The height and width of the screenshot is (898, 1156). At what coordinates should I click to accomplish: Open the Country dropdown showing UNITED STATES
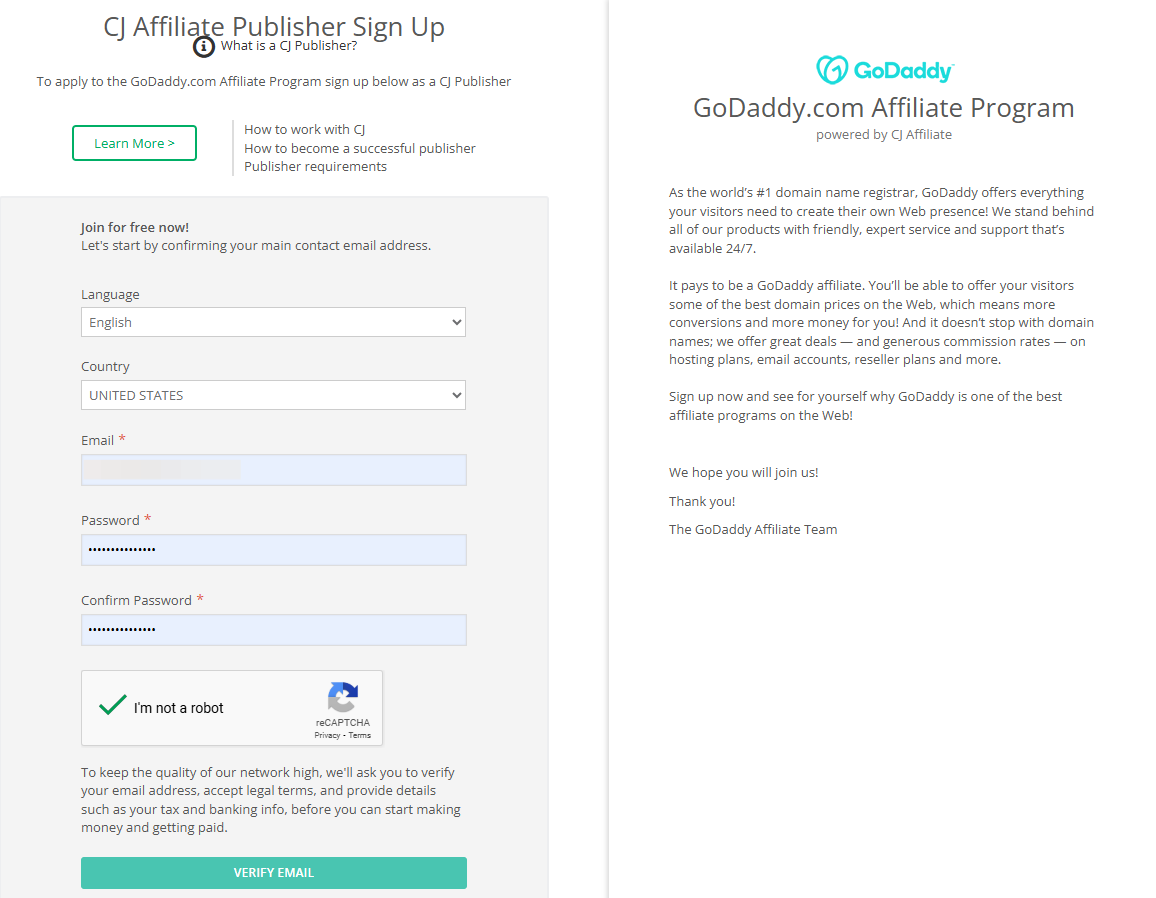(273, 395)
